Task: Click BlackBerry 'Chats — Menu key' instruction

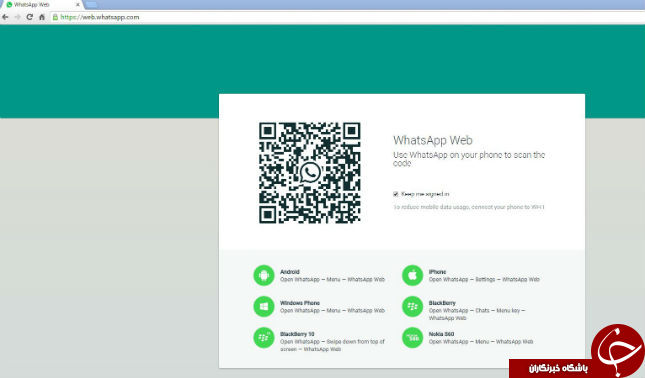Action: point(477,314)
